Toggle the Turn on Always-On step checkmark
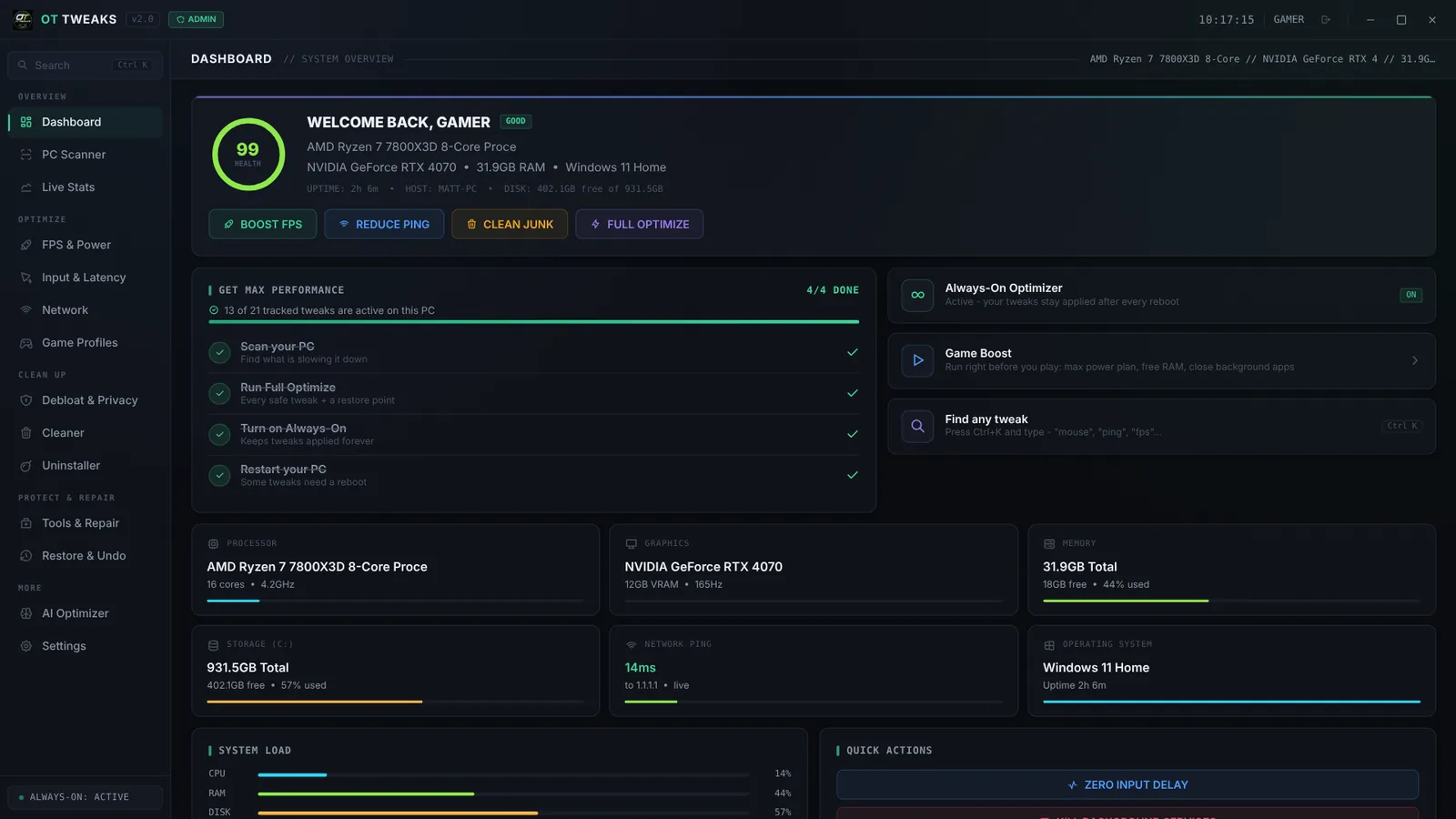Screen dimensions: 1456x819 (219, 434)
